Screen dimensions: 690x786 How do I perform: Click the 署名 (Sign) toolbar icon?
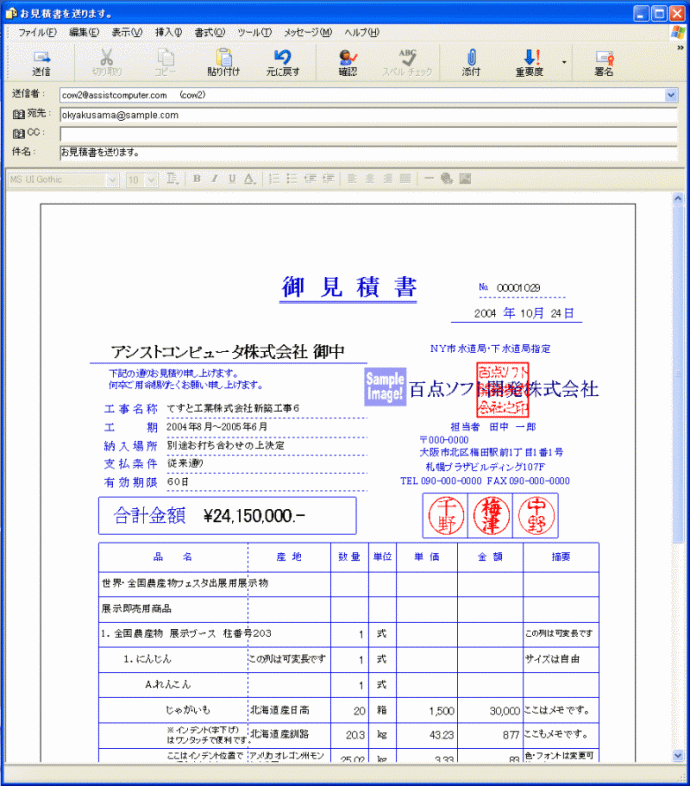pyautogui.click(x=604, y=57)
